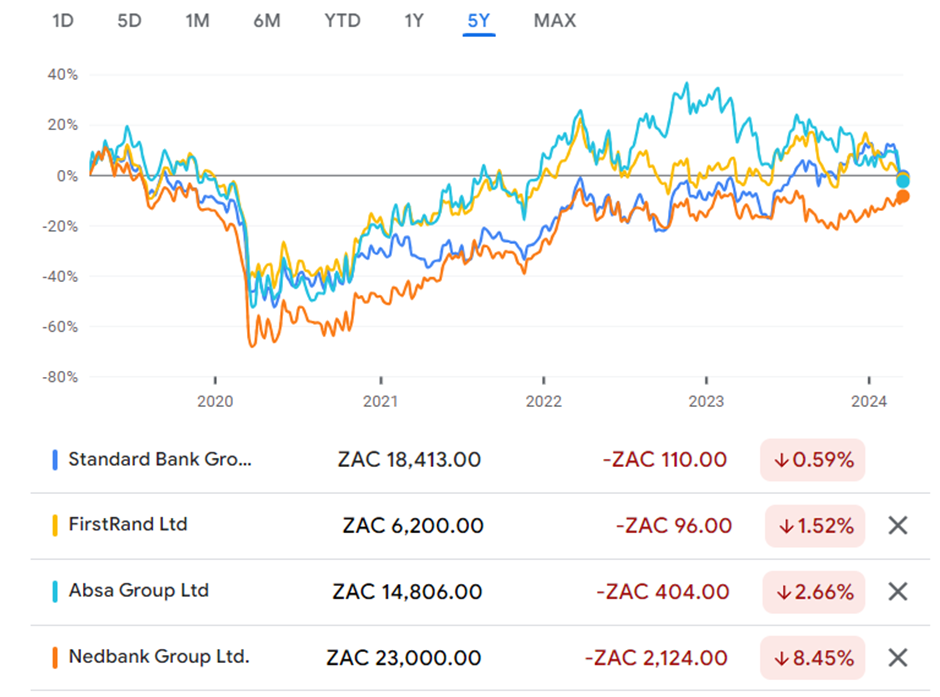
Task: Open Nedbank Group Ltd. stock details
Action: tap(158, 657)
